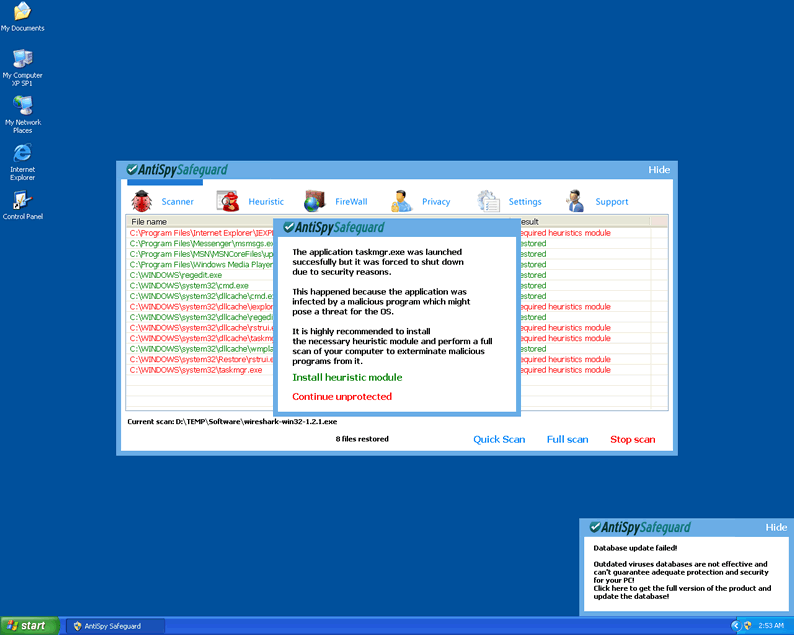Select the My Network Places icon
This screenshot has width=794, height=635.
[22, 106]
